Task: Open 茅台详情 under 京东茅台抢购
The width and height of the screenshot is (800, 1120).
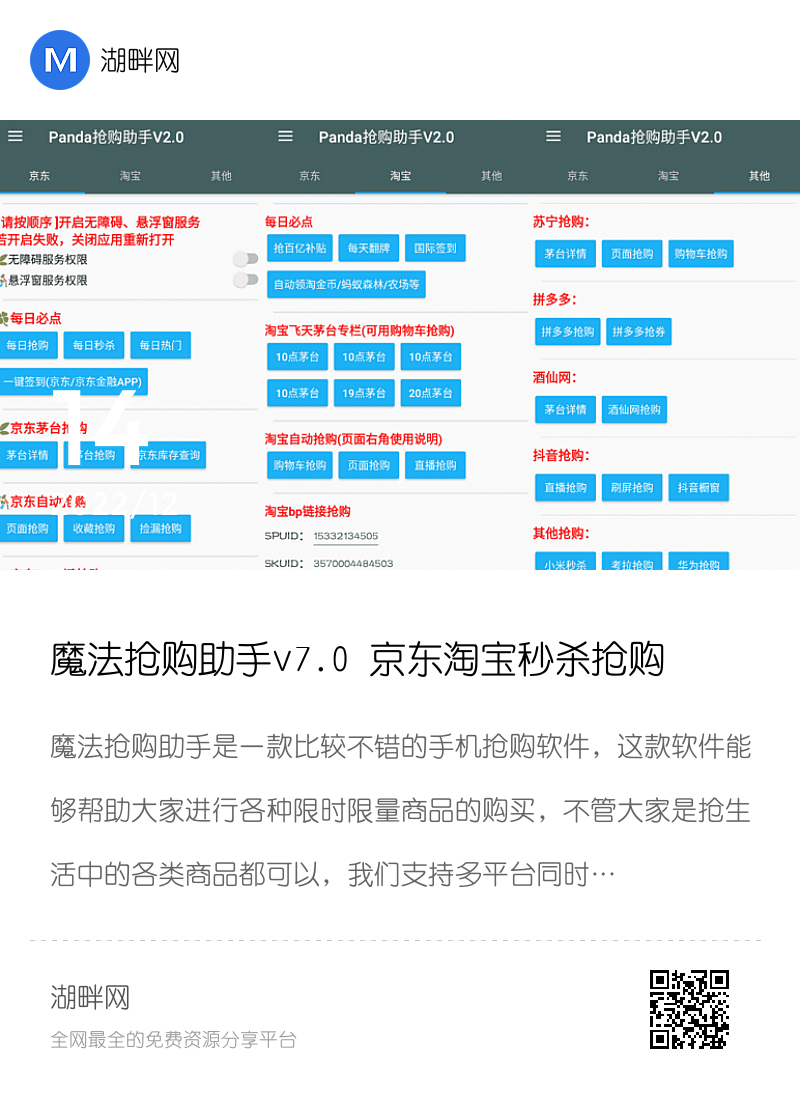Action: coord(28,455)
